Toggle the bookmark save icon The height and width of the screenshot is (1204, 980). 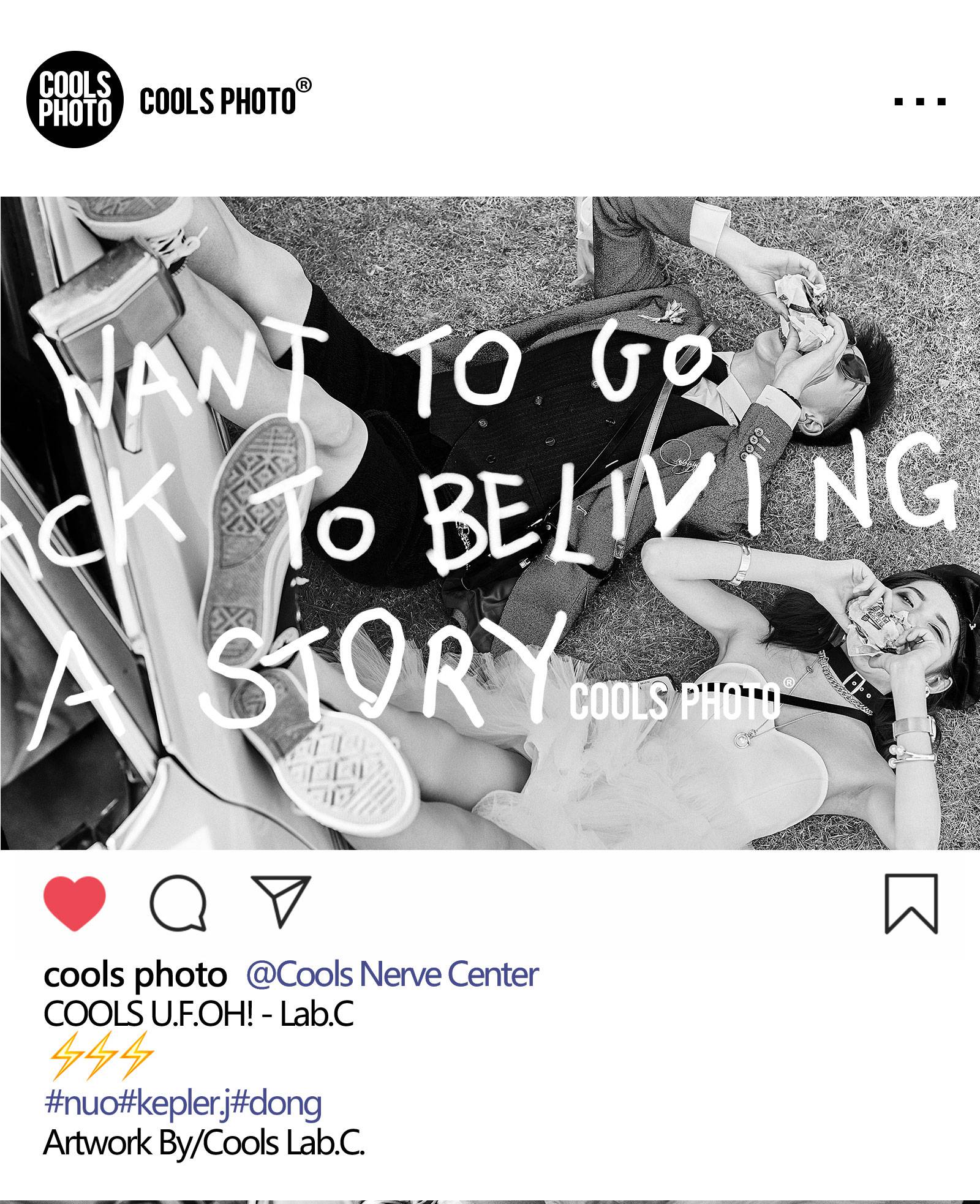(911, 904)
